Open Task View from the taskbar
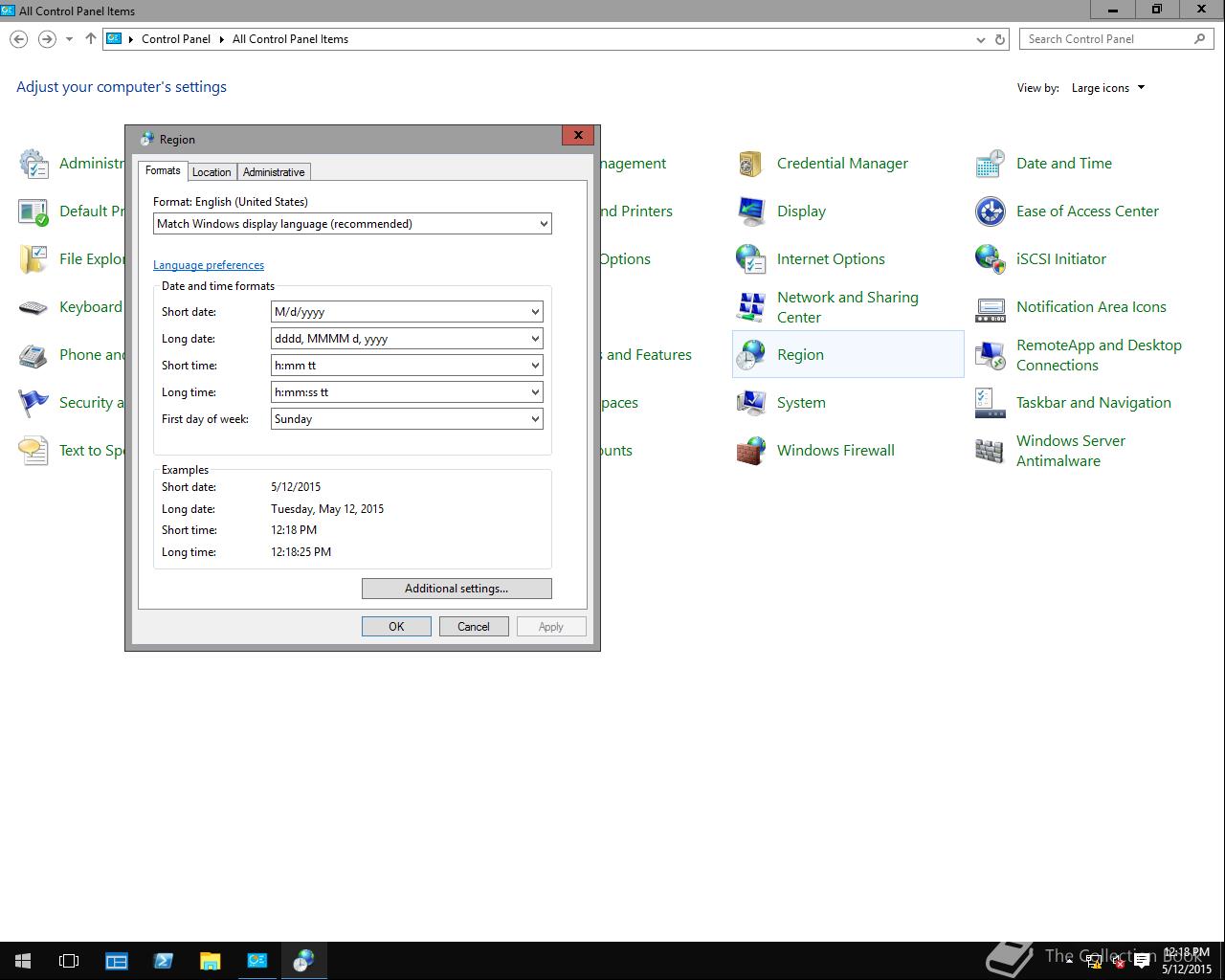The width and height of the screenshot is (1225, 980). pyautogui.click(x=69, y=961)
